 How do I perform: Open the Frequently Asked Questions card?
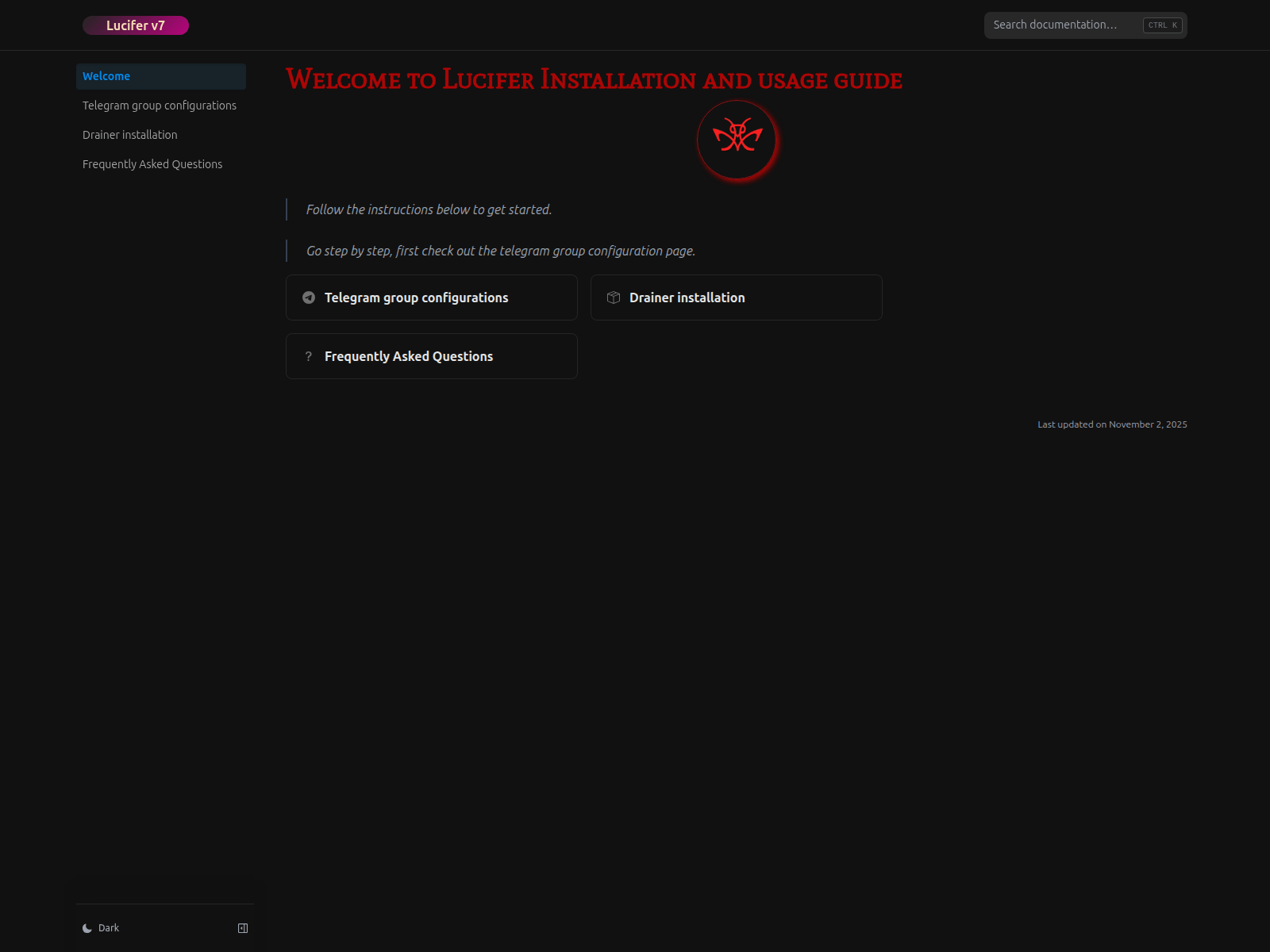pyautogui.click(x=432, y=356)
